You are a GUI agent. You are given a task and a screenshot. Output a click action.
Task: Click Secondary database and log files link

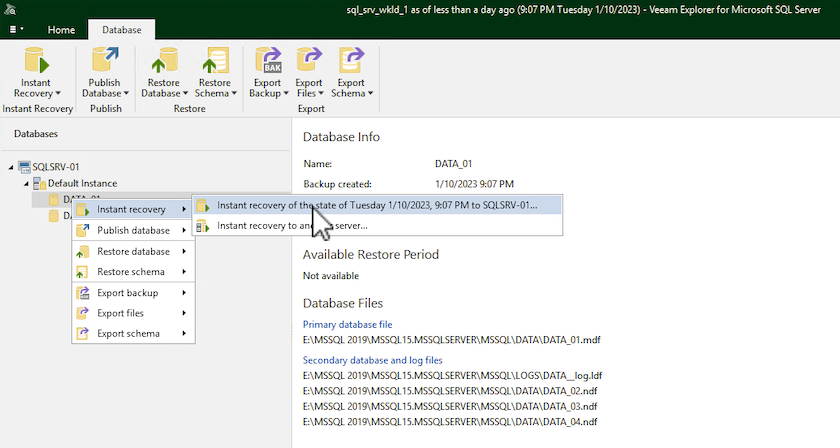(372, 360)
